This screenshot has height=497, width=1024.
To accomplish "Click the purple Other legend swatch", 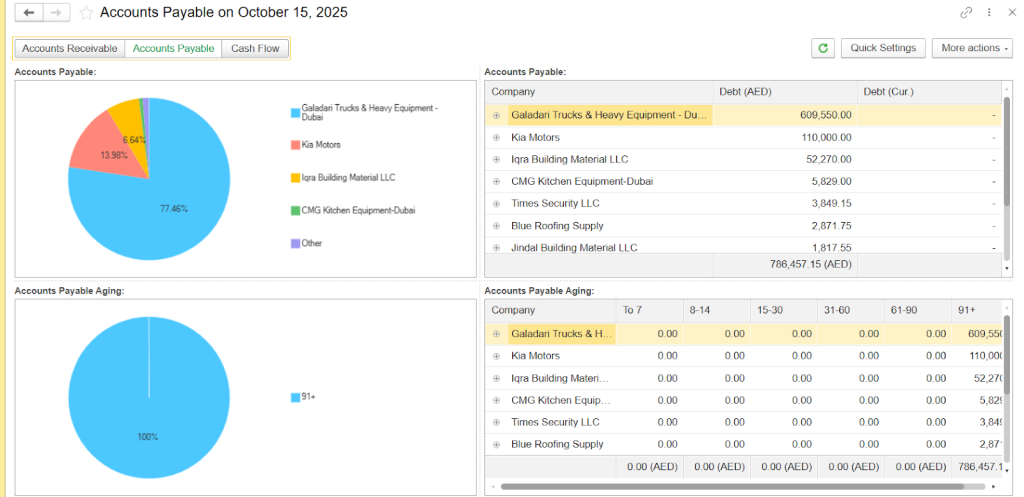I will coord(295,243).
